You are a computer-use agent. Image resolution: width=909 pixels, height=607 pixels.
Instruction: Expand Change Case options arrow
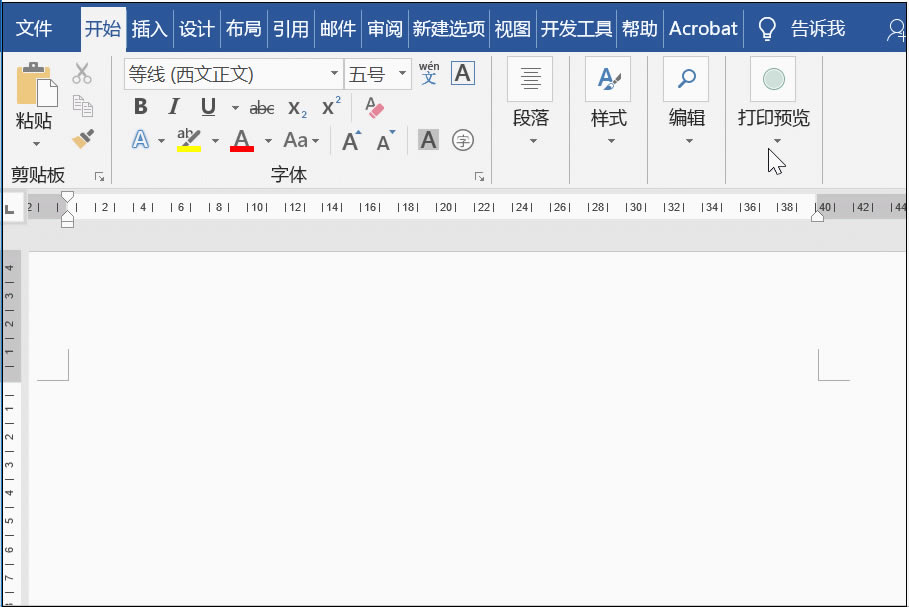(315, 141)
